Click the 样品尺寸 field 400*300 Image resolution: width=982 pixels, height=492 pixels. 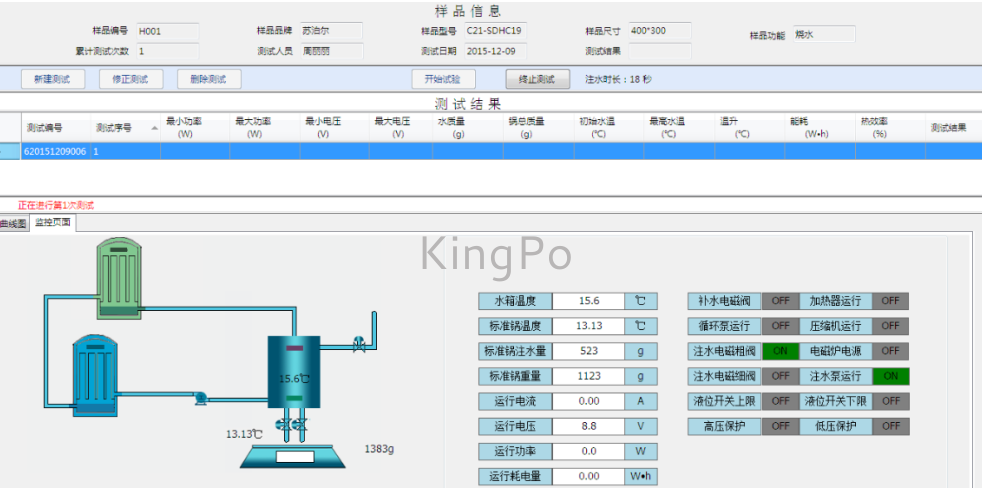pos(660,31)
